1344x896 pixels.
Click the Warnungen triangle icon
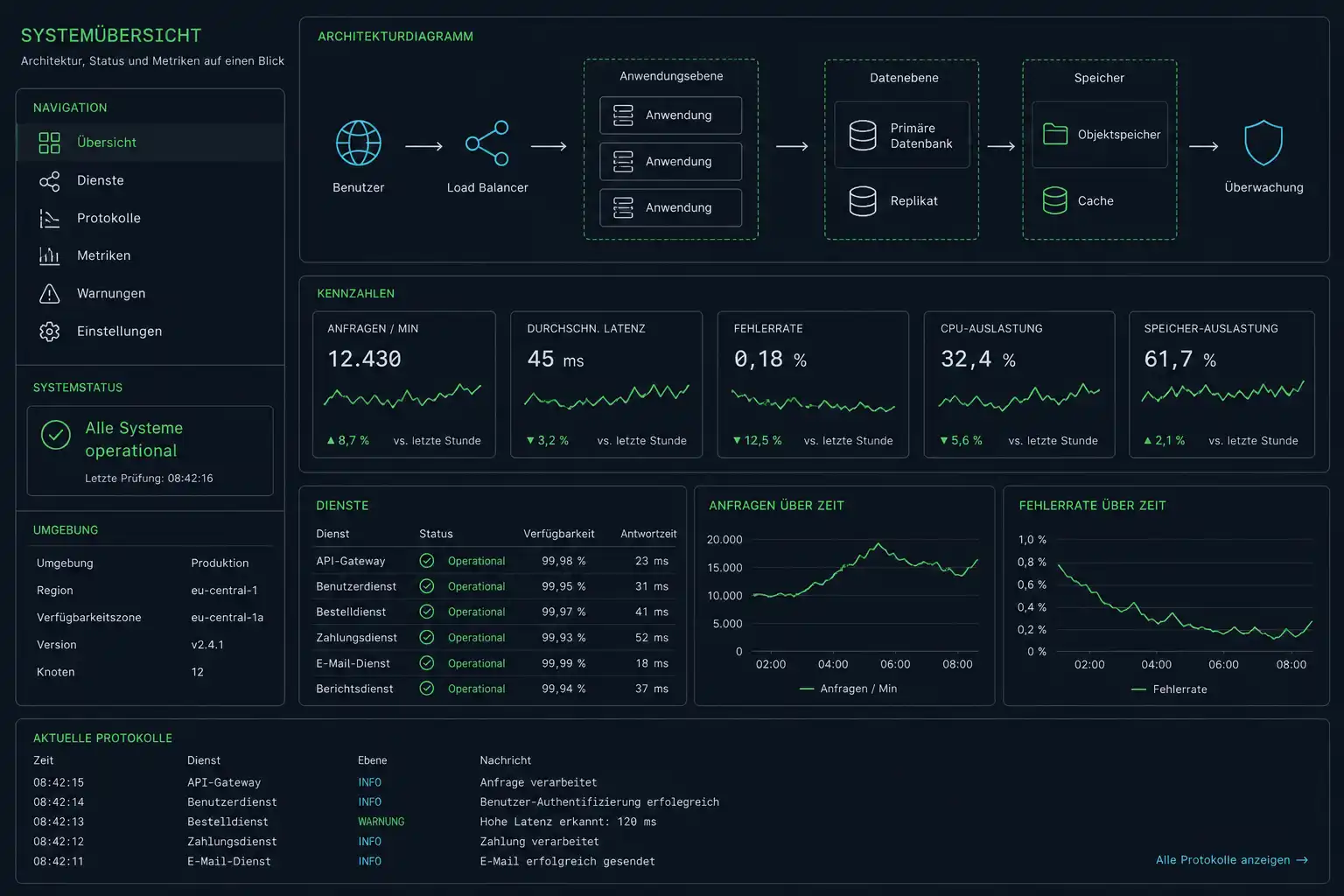point(50,293)
